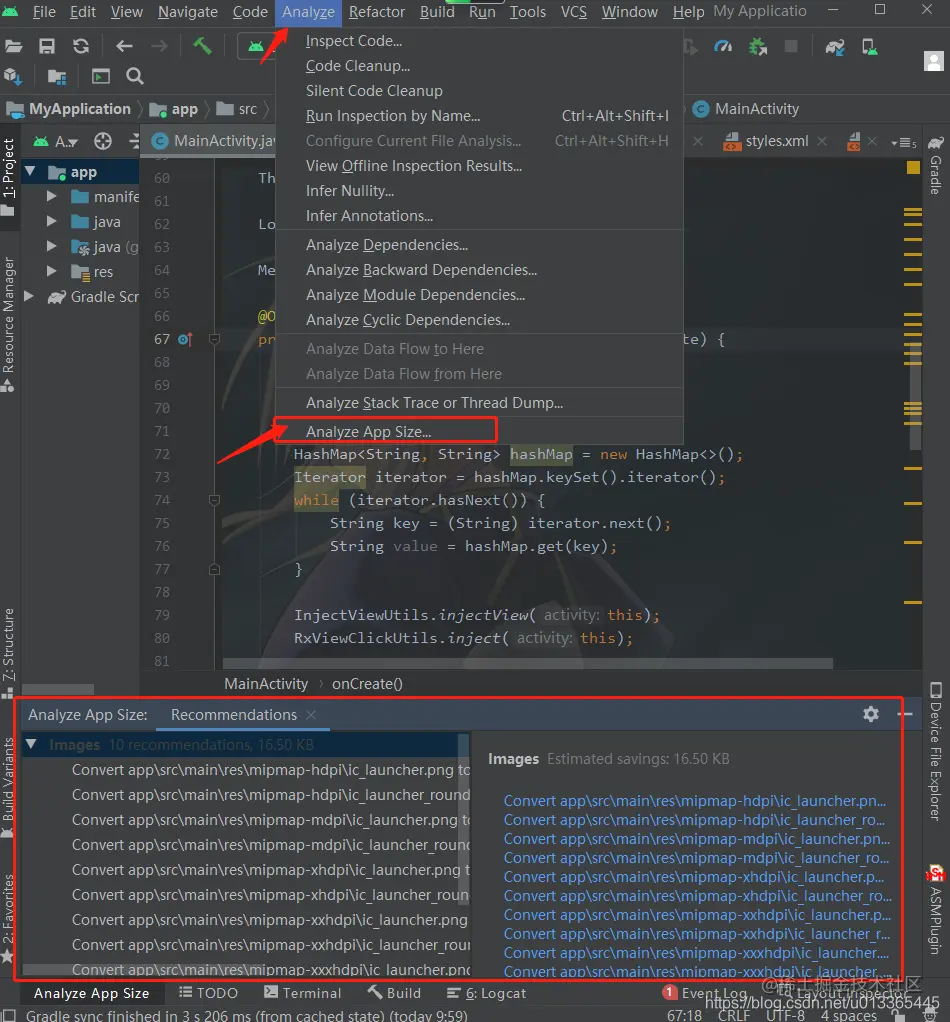The image size is (950, 1022).
Task: Show the hidden editor tabs dropdown
Action: coord(904,142)
